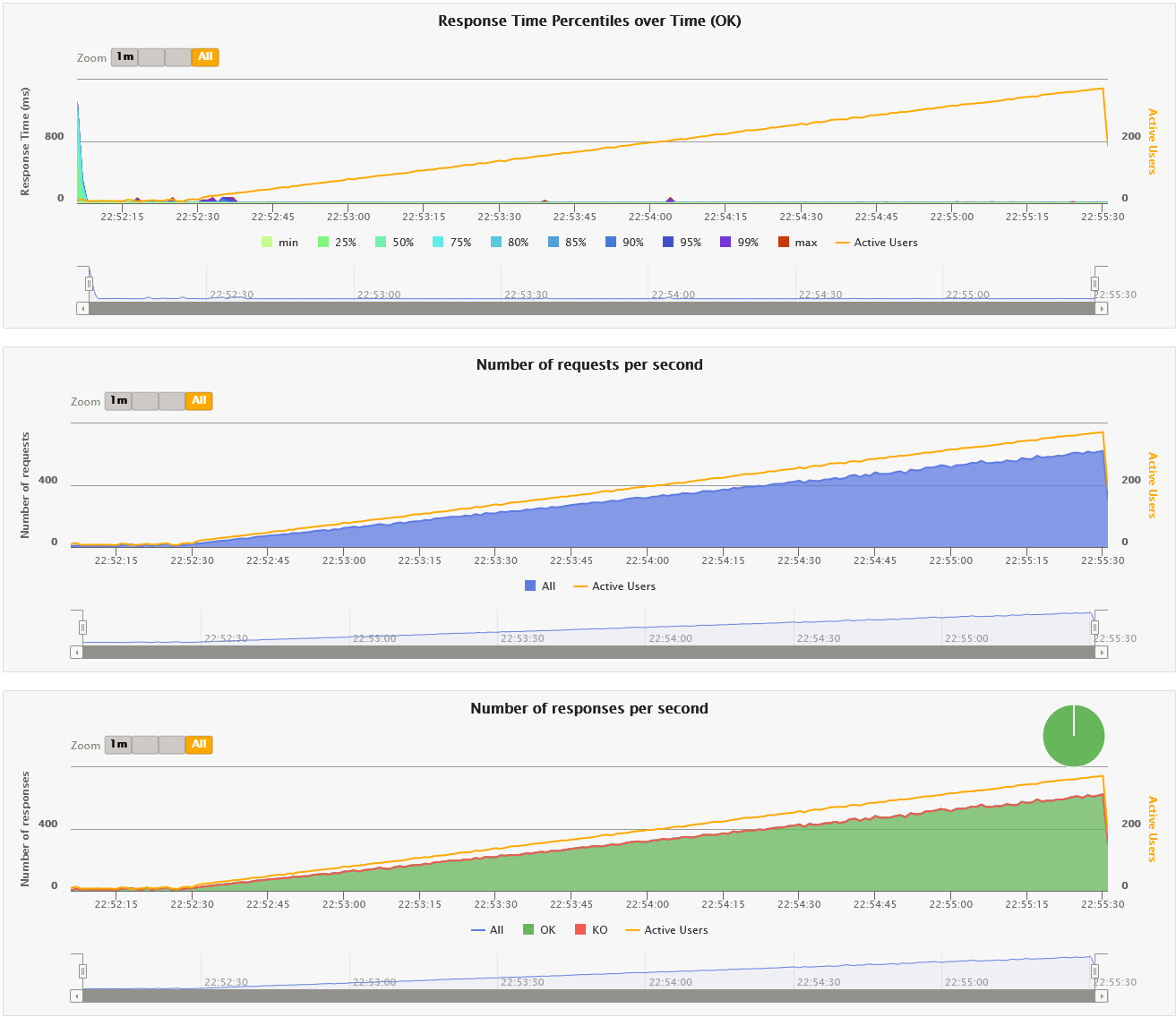This screenshot has height=1017, width=1176.
Task: Toggle All line in responses legend
Action: pos(487,930)
